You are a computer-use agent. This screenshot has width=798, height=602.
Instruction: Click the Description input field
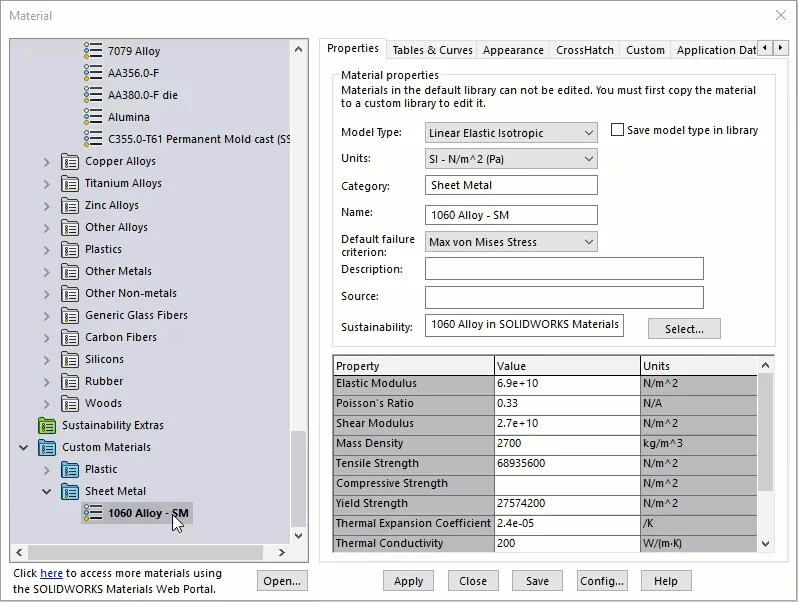563,269
